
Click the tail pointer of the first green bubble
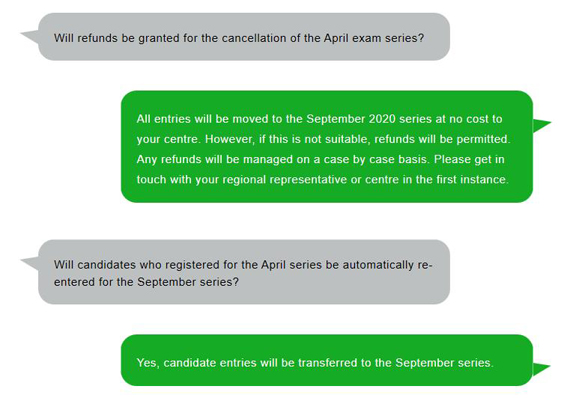(542, 125)
